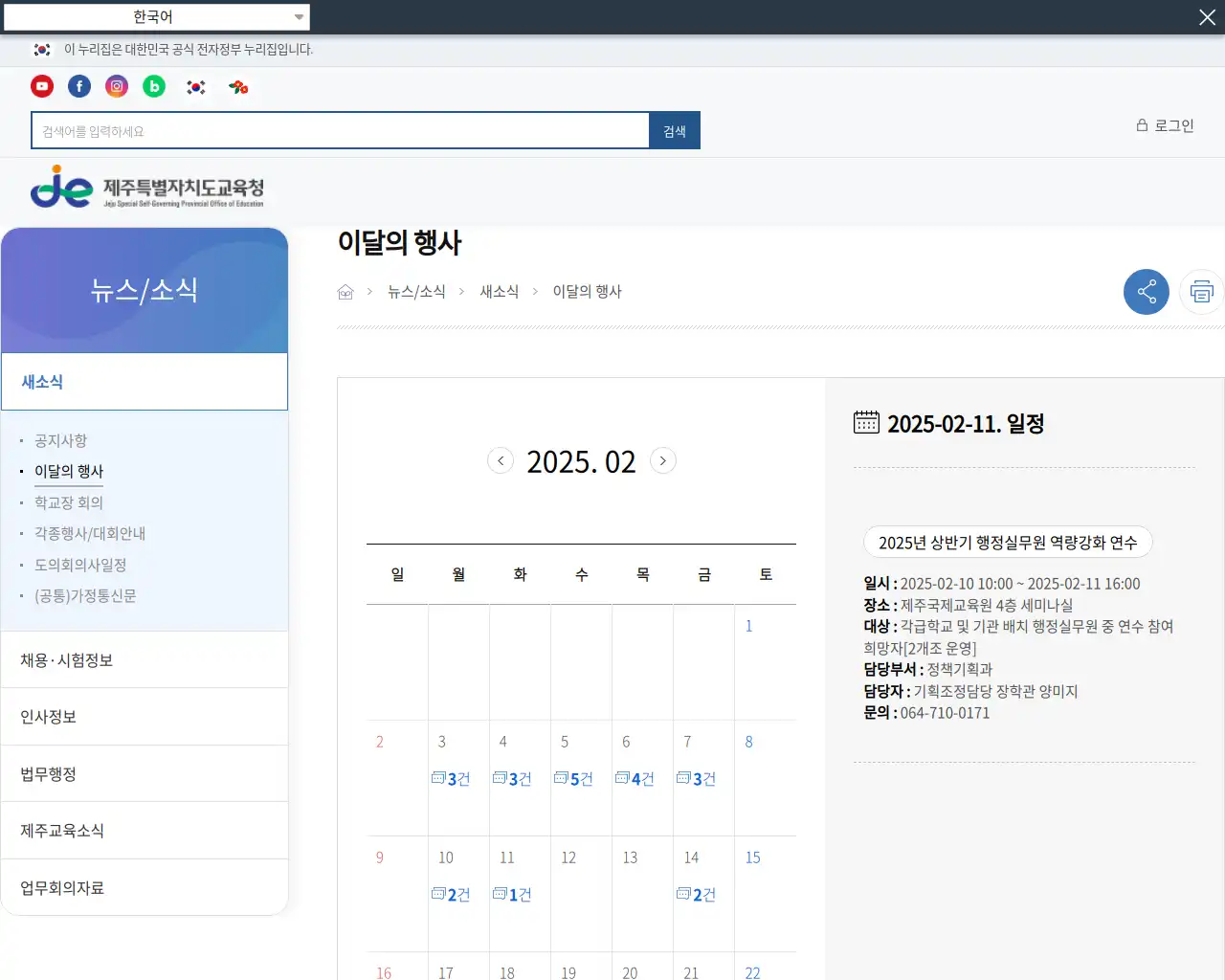The width and height of the screenshot is (1225, 980).
Task: Expand 인사정보 sidebar section
Action: click(x=145, y=717)
